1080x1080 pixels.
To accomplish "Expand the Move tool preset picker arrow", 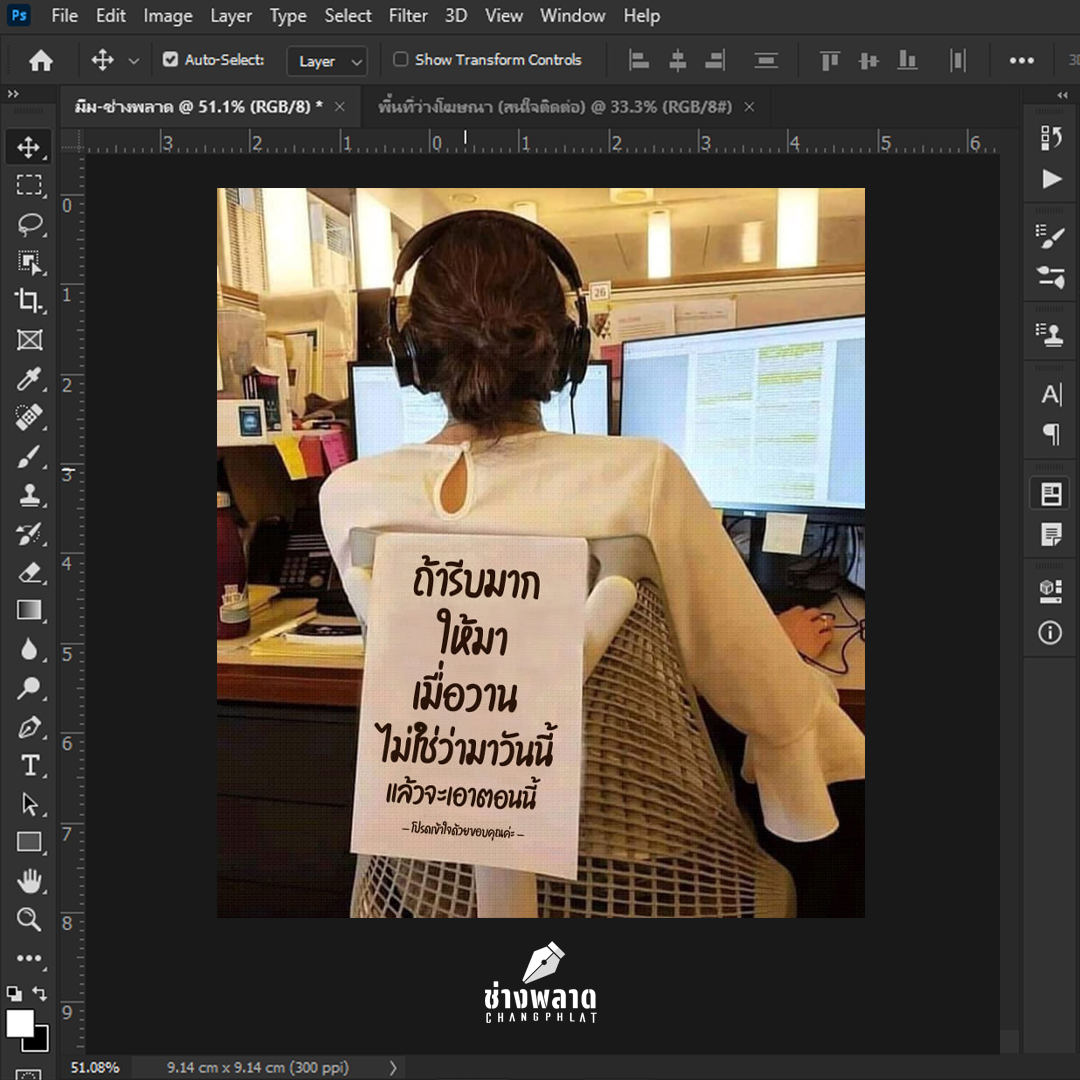I will pyautogui.click(x=134, y=61).
